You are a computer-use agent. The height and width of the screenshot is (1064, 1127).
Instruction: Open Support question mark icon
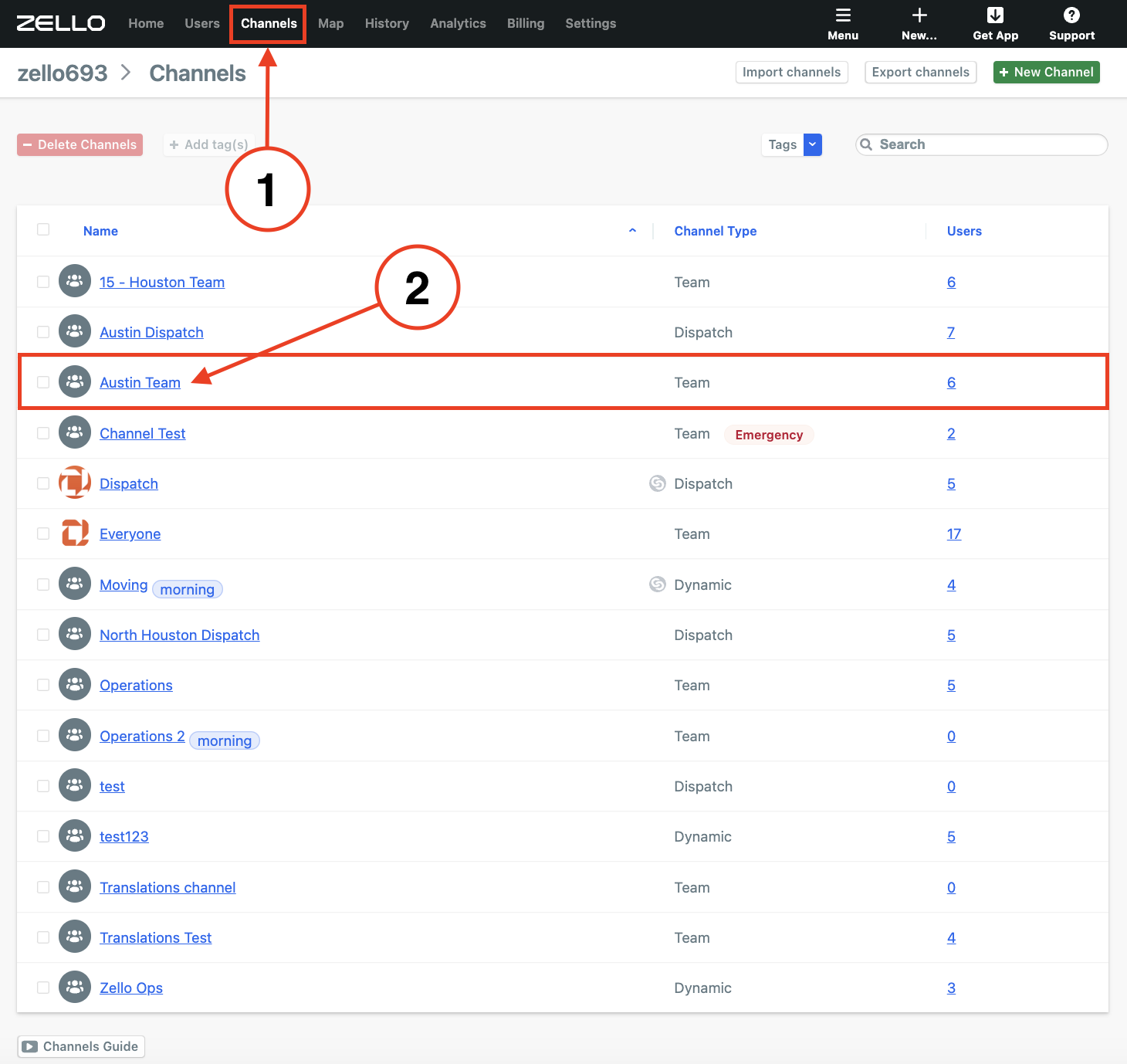pos(1071,15)
